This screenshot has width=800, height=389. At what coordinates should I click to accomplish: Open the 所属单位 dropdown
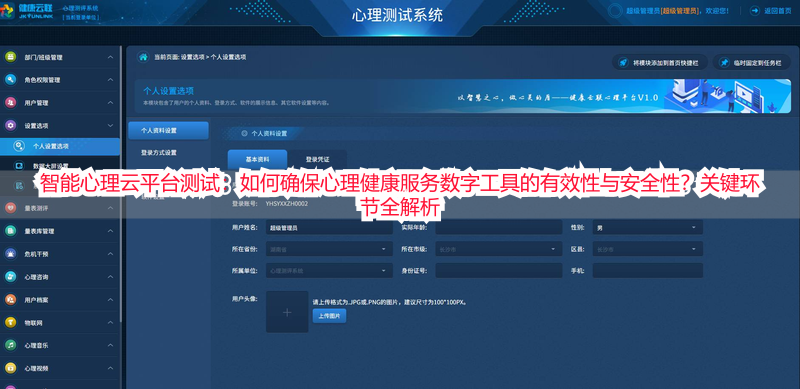coord(329,271)
